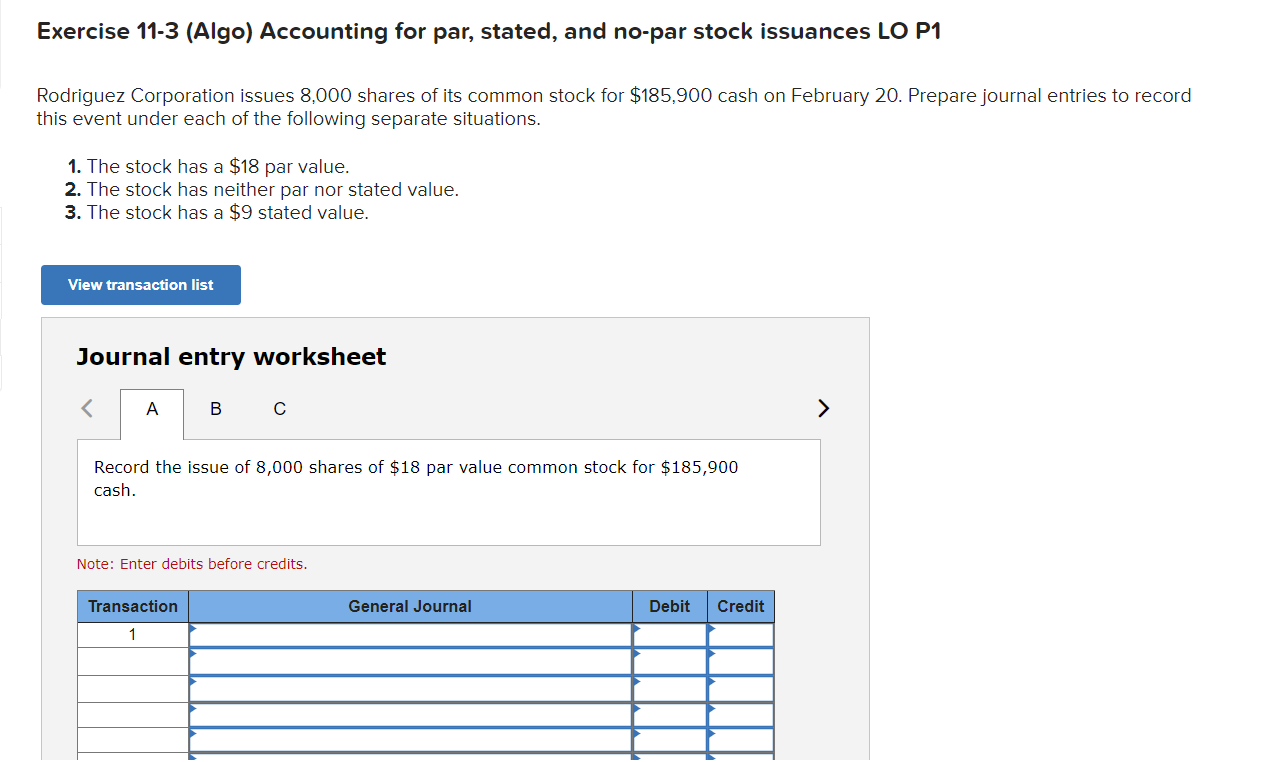The height and width of the screenshot is (762, 1275).
Task: Click the View transaction list button
Action: click(x=141, y=285)
